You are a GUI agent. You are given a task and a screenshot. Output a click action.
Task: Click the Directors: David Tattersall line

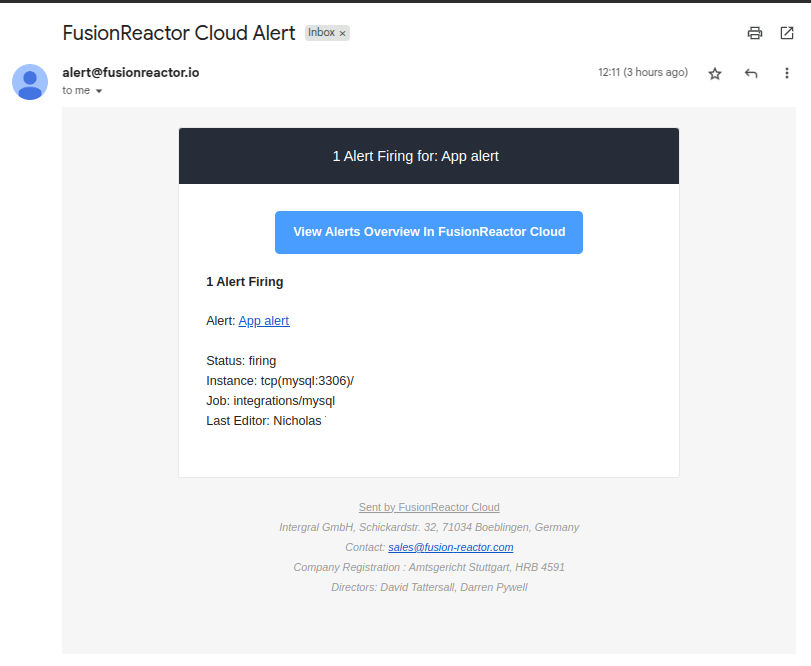tap(429, 587)
